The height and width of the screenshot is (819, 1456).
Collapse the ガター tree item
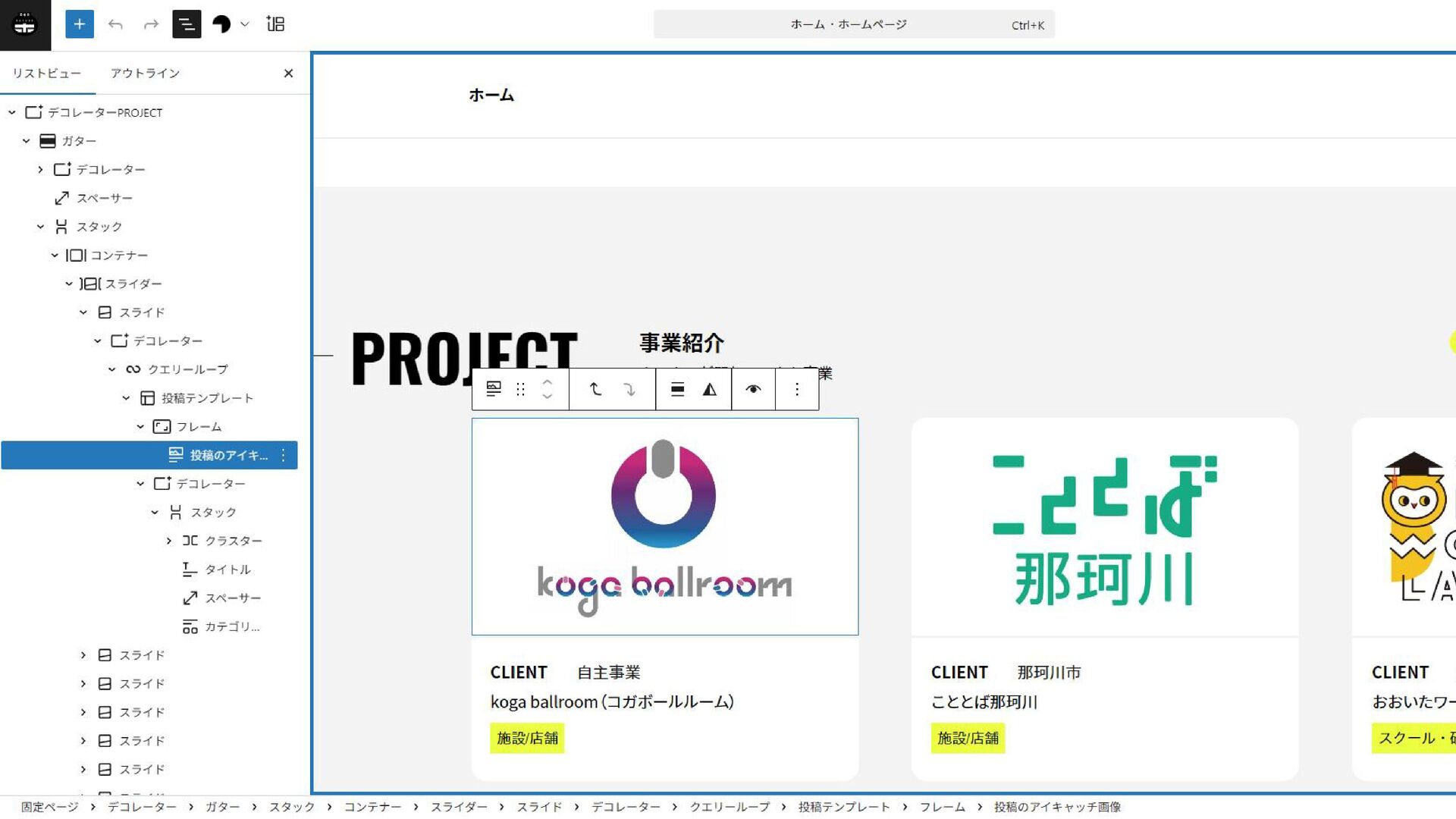click(x=27, y=141)
